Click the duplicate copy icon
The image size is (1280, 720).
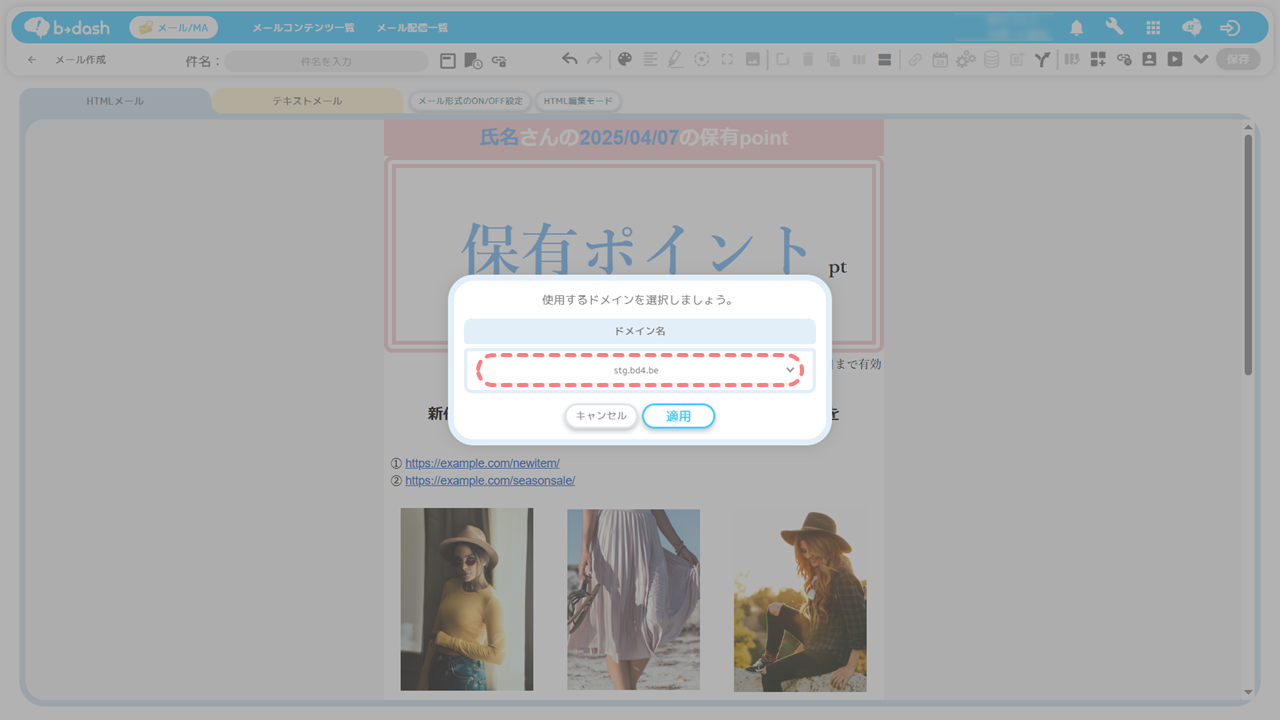[833, 60]
